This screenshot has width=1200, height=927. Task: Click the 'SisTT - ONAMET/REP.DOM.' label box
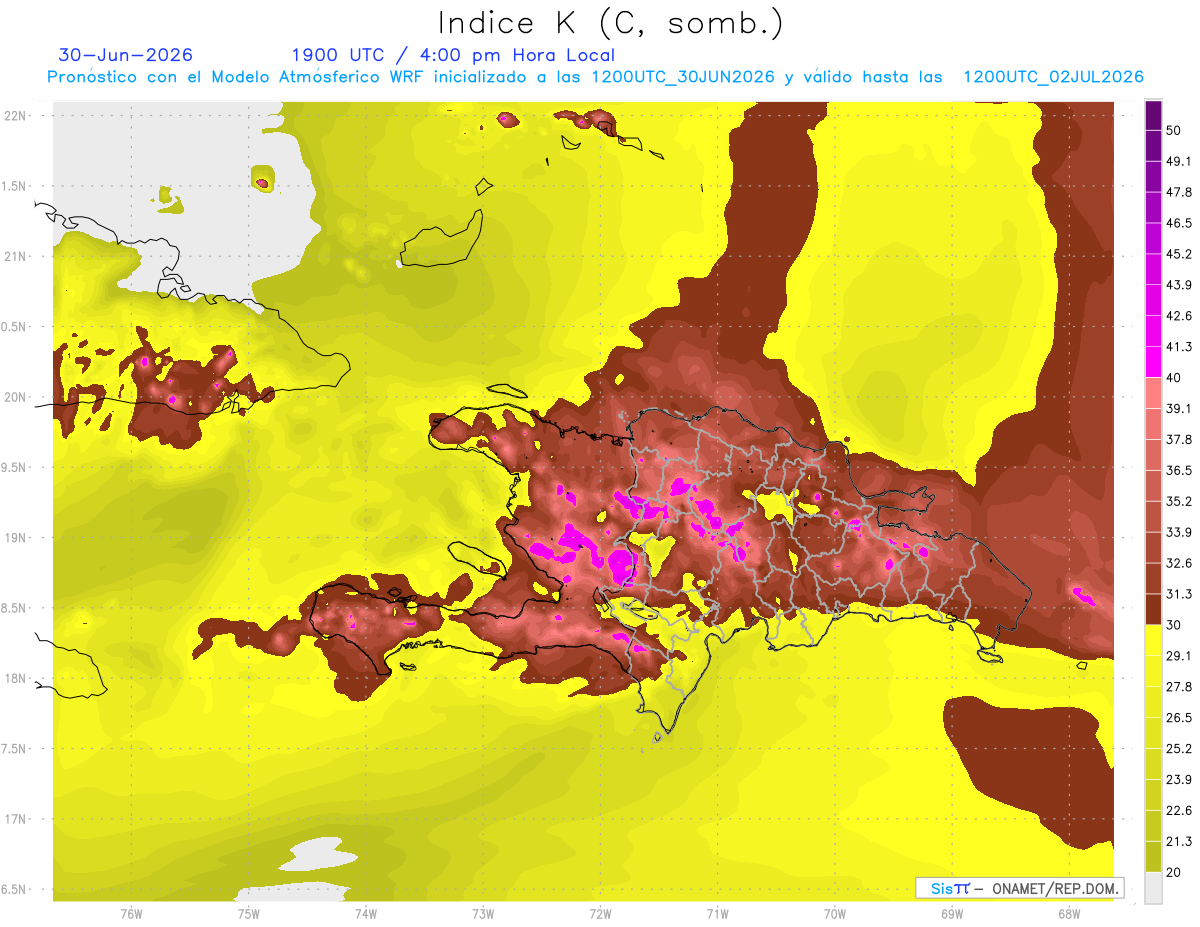1019,888
